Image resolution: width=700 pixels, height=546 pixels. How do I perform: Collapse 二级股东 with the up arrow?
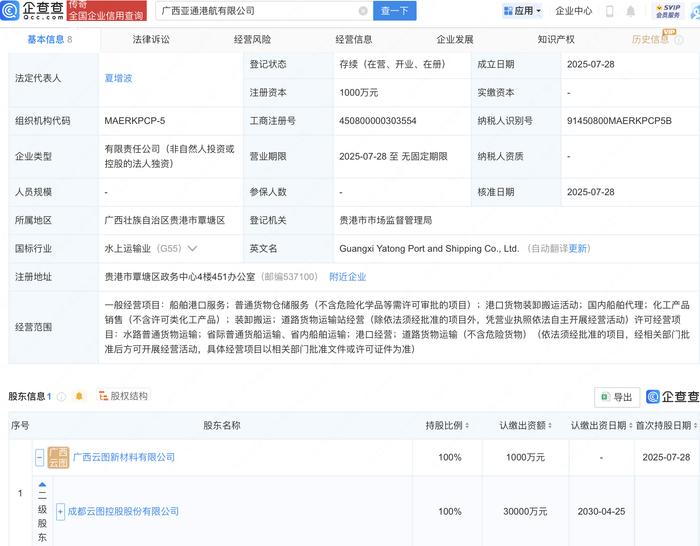pyautogui.click(x=42, y=484)
